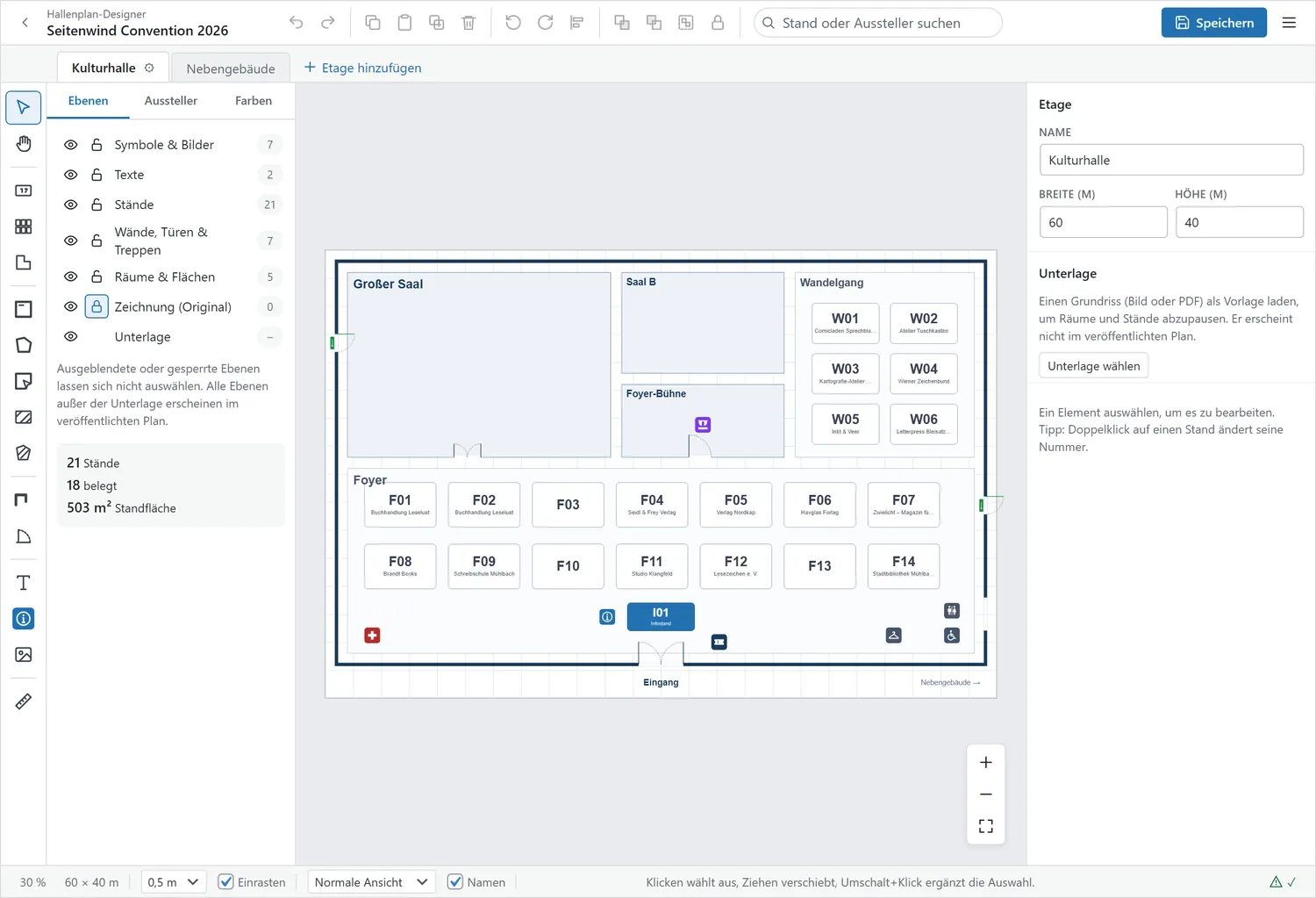This screenshot has height=898, width=1316.
Task: Click the delete trash icon
Action: (x=468, y=23)
